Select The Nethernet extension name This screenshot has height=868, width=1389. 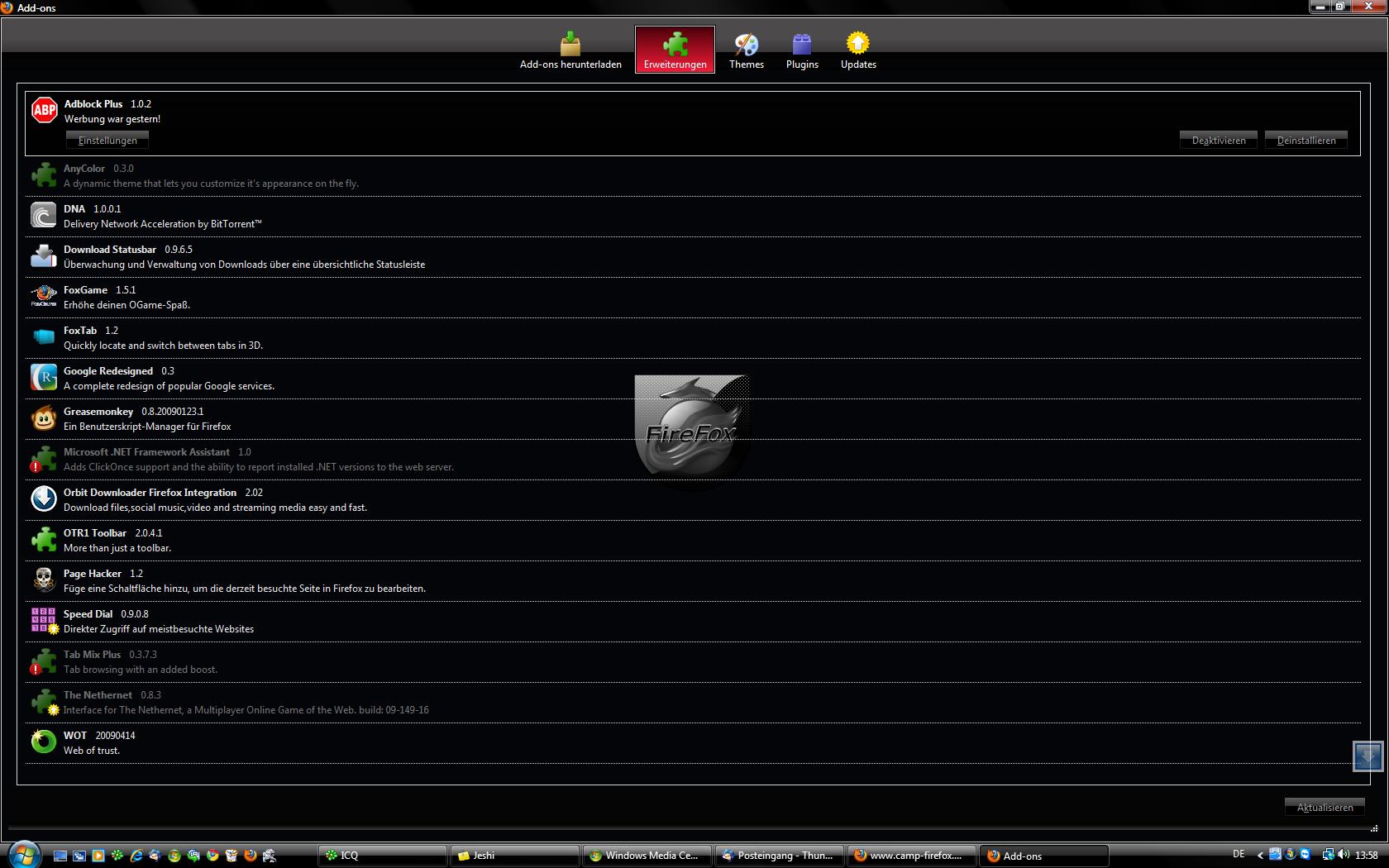(x=98, y=695)
